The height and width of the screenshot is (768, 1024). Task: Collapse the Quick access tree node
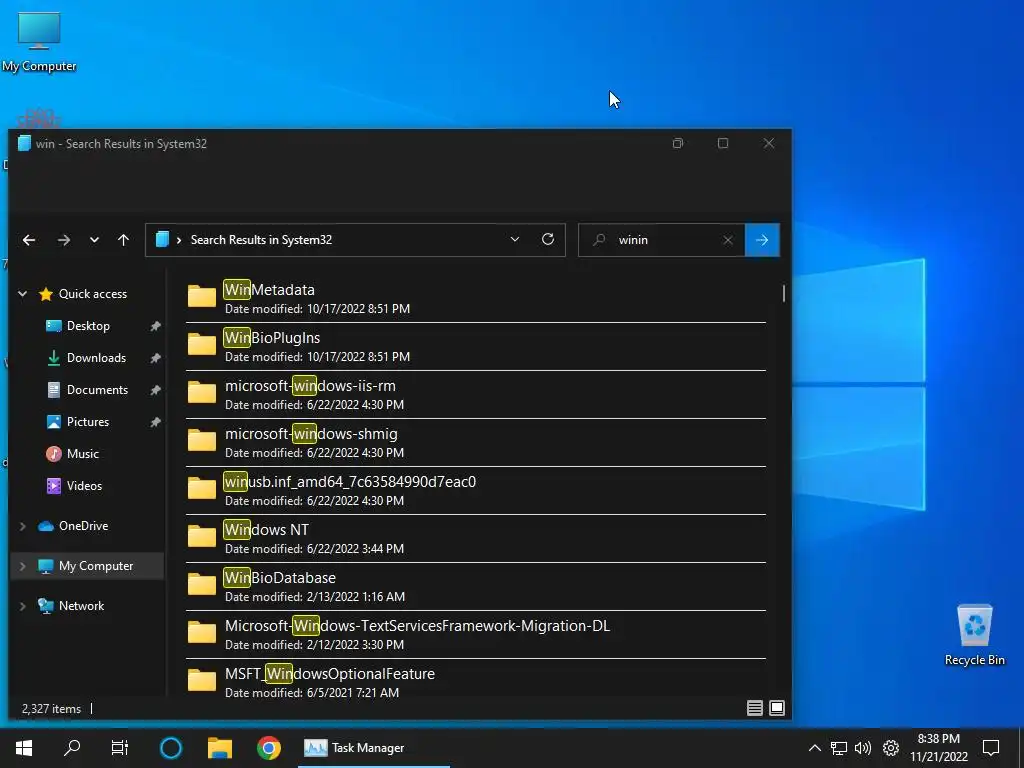pos(22,294)
